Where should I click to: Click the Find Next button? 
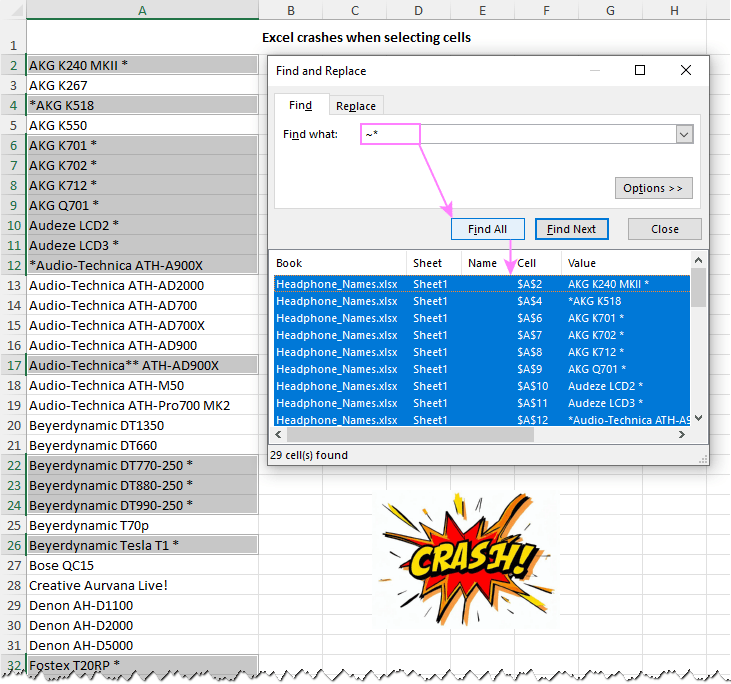[571, 229]
